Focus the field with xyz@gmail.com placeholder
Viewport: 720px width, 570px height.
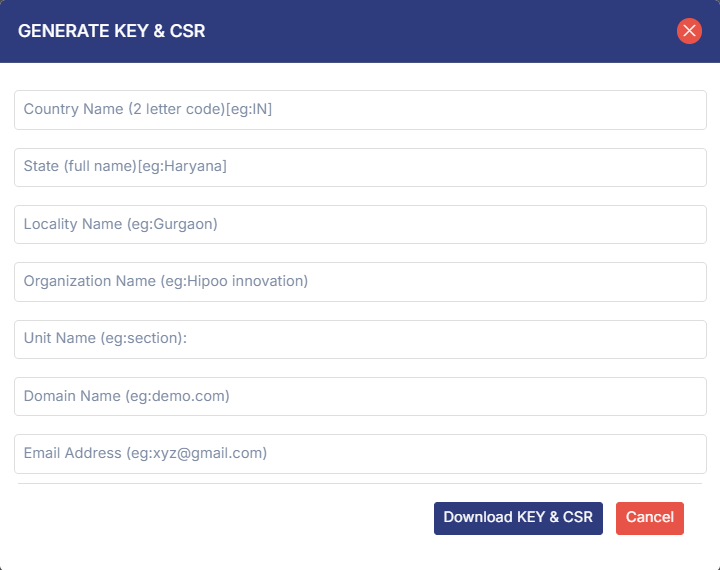pyautogui.click(x=360, y=454)
